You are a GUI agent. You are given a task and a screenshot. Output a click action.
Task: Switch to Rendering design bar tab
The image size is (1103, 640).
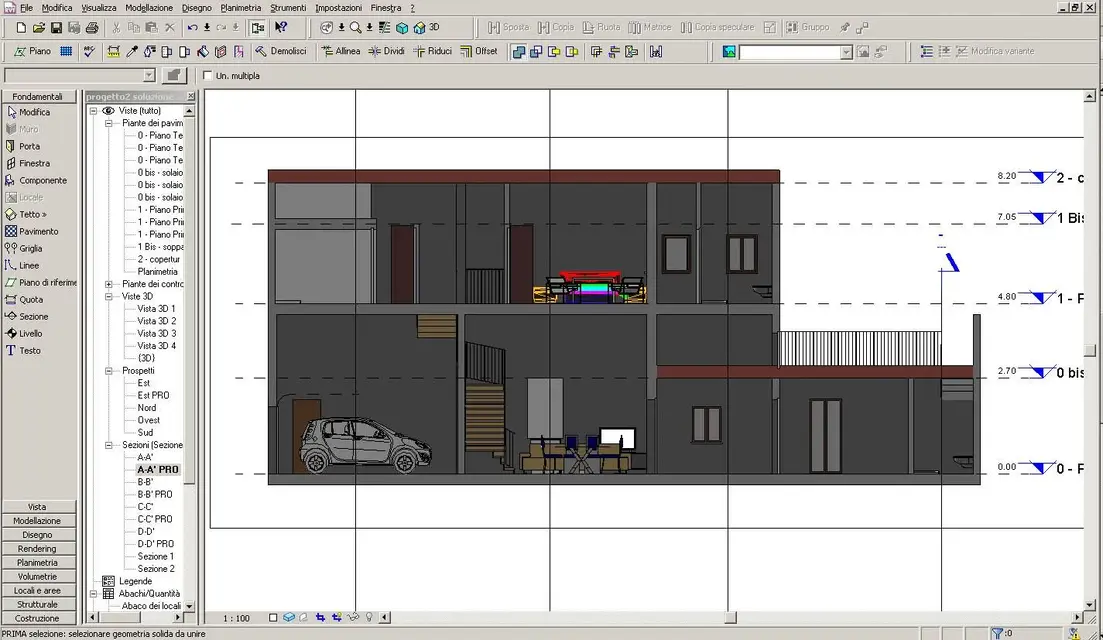(37, 549)
